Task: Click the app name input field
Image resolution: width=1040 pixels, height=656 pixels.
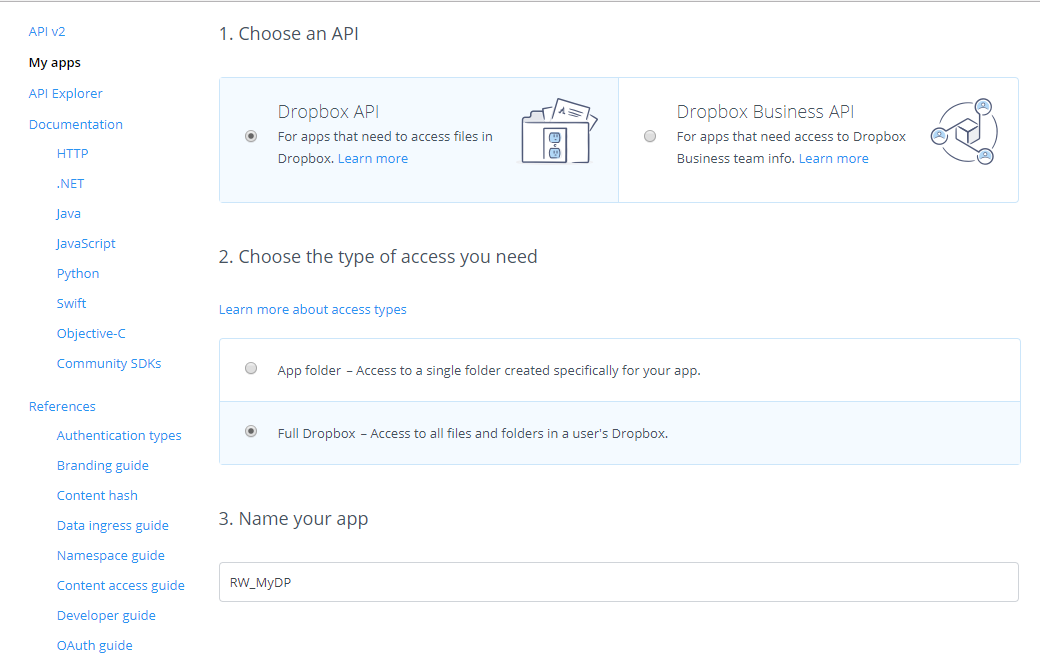Action: [618, 582]
